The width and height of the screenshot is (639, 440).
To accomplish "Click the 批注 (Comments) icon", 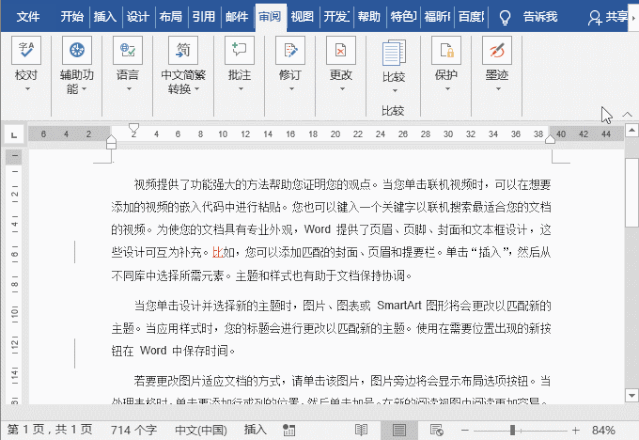I will (x=239, y=50).
